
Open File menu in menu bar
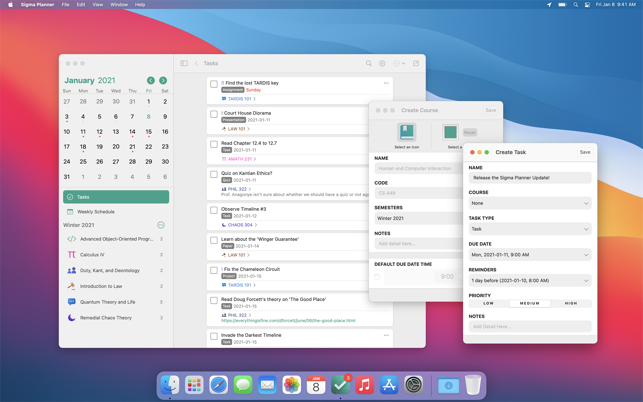65,5
